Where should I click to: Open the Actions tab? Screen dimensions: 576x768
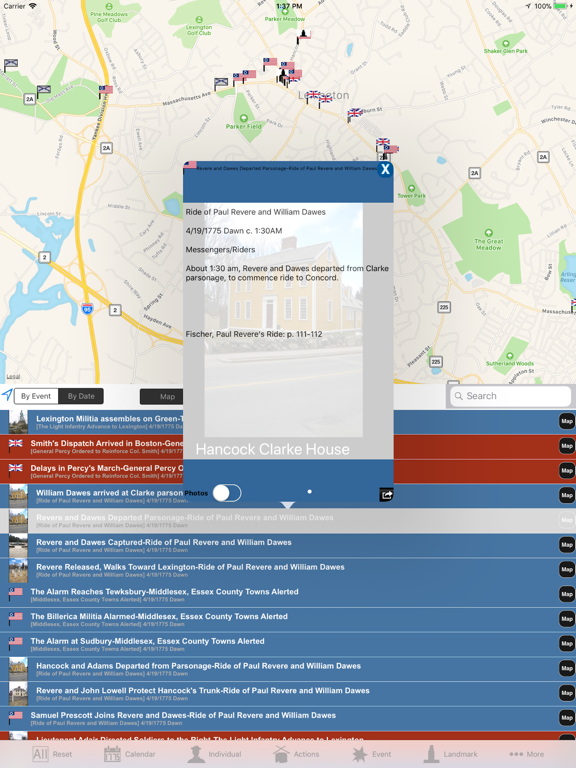(296, 754)
